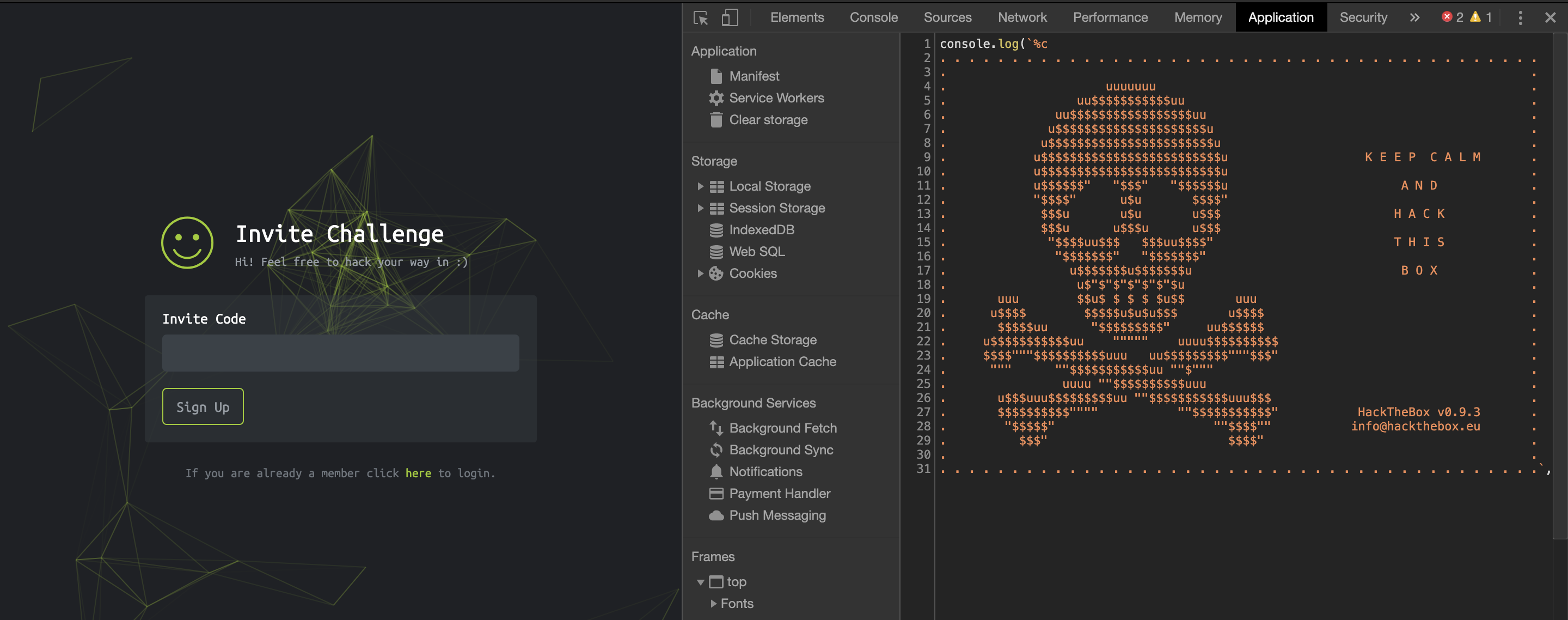The height and width of the screenshot is (620, 1568).
Task: Expand the Session Storage tree arrow
Action: [x=700, y=208]
